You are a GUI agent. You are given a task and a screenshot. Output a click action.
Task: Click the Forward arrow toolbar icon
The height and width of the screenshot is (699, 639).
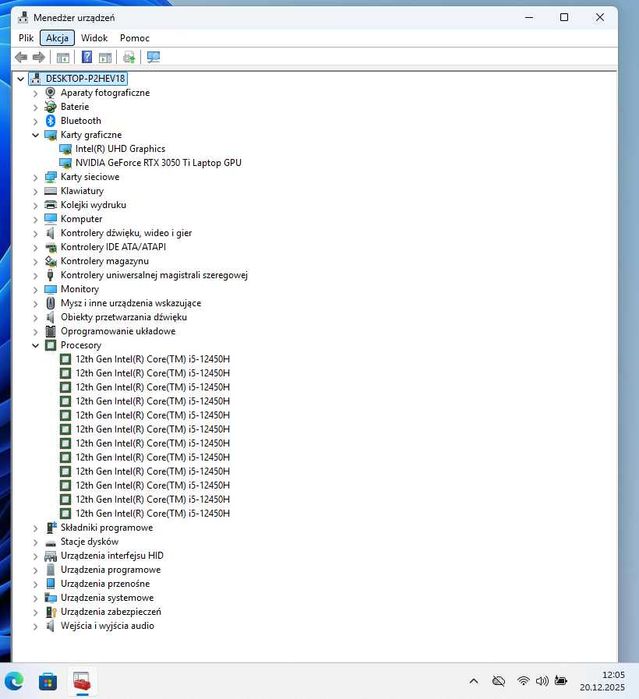(x=39, y=57)
